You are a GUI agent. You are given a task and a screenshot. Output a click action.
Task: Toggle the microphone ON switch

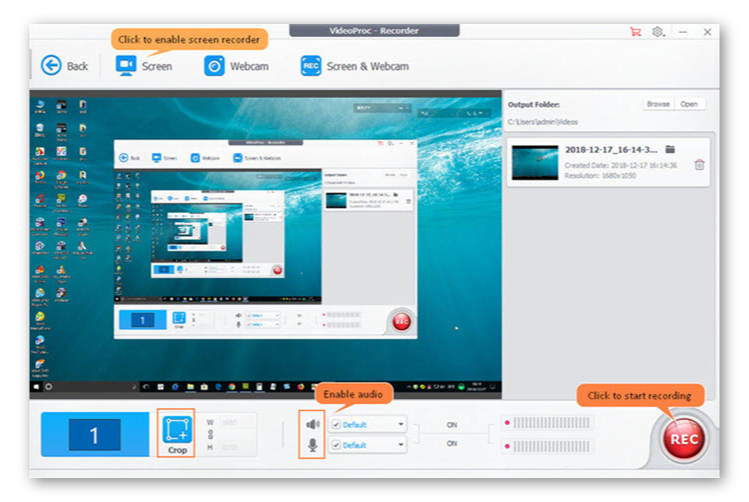coord(452,443)
